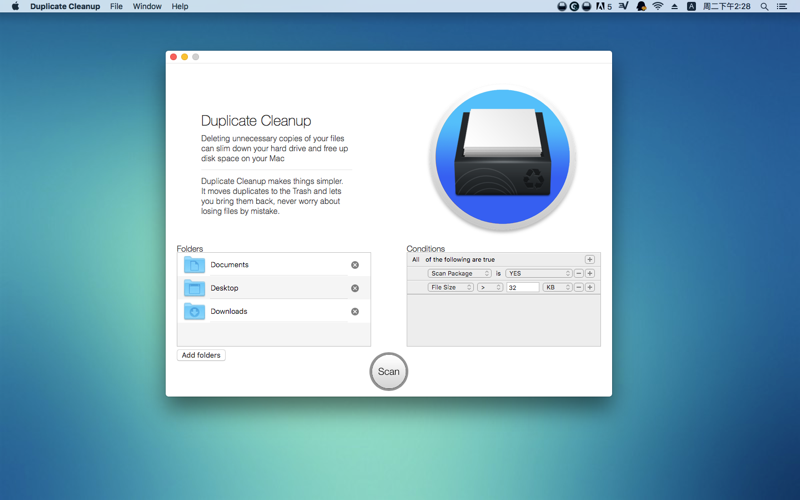Open the Scan Package criteria dropdown
Viewport: 800px width, 500px height.
(459, 274)
